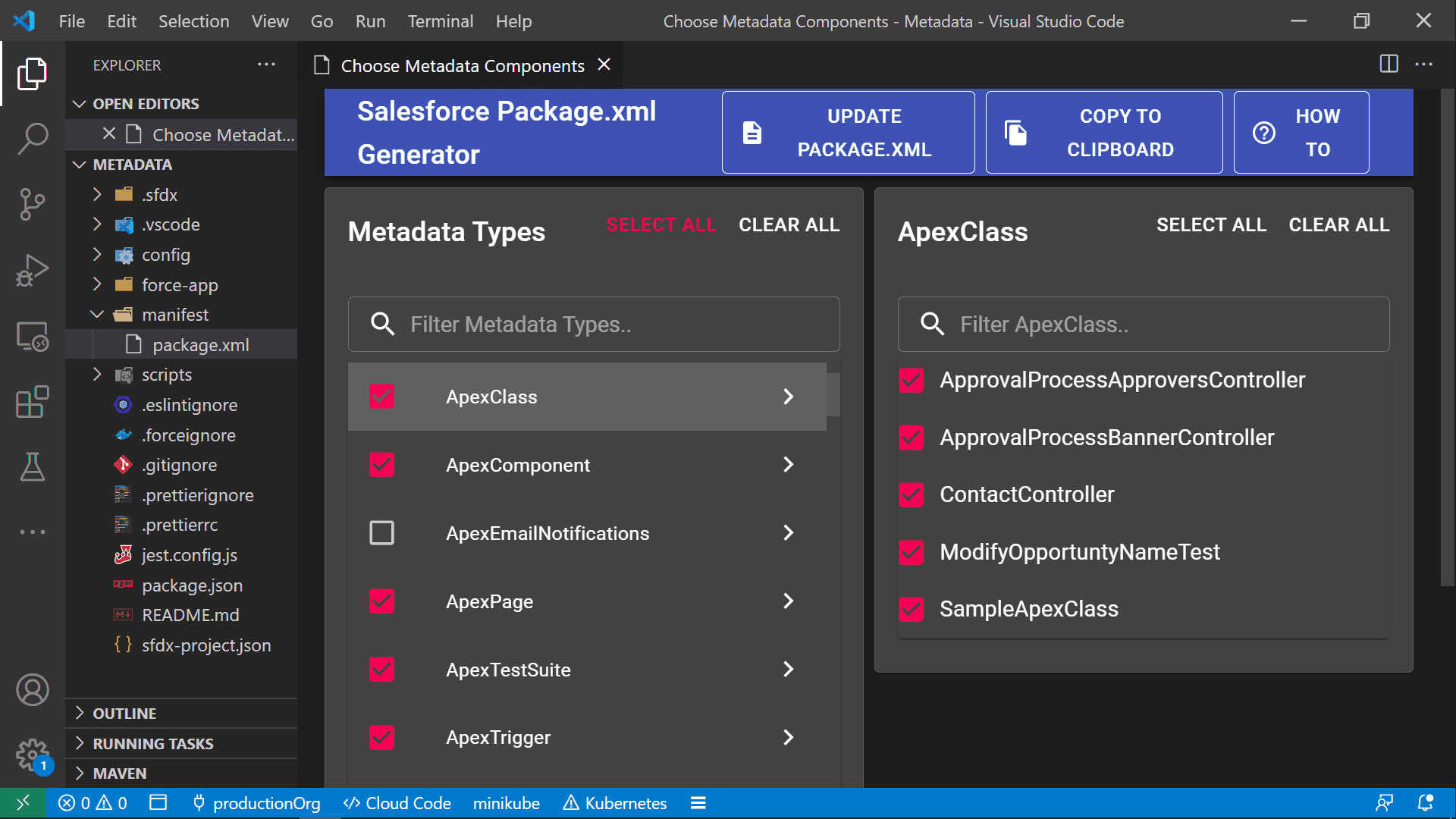Click the browser window icon in status bar

(158, 803)
